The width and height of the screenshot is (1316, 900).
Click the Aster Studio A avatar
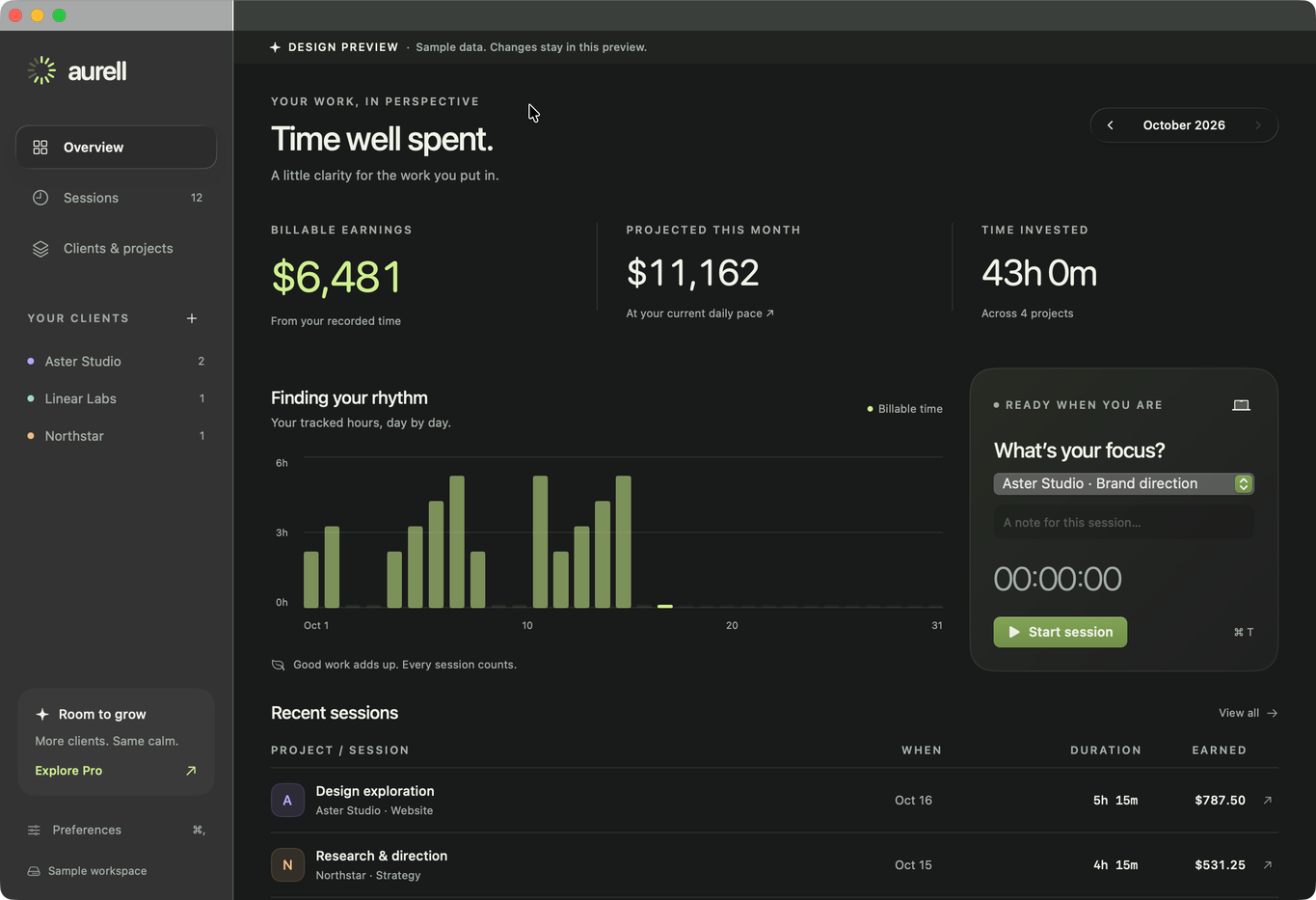point(287,801)
